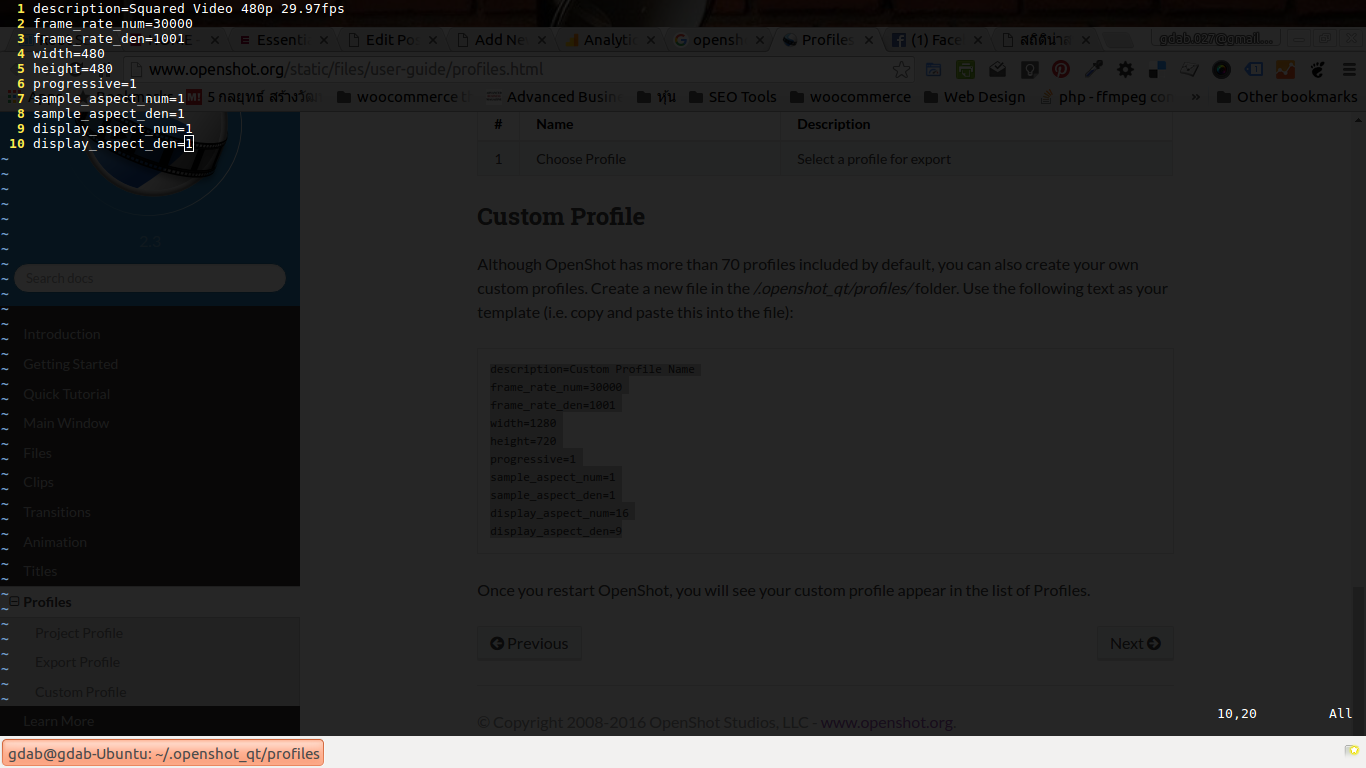The image size is (1366, 768).
Task: Open Export Profile sub-item in sidebar
Action: click(x=77, y=662)
